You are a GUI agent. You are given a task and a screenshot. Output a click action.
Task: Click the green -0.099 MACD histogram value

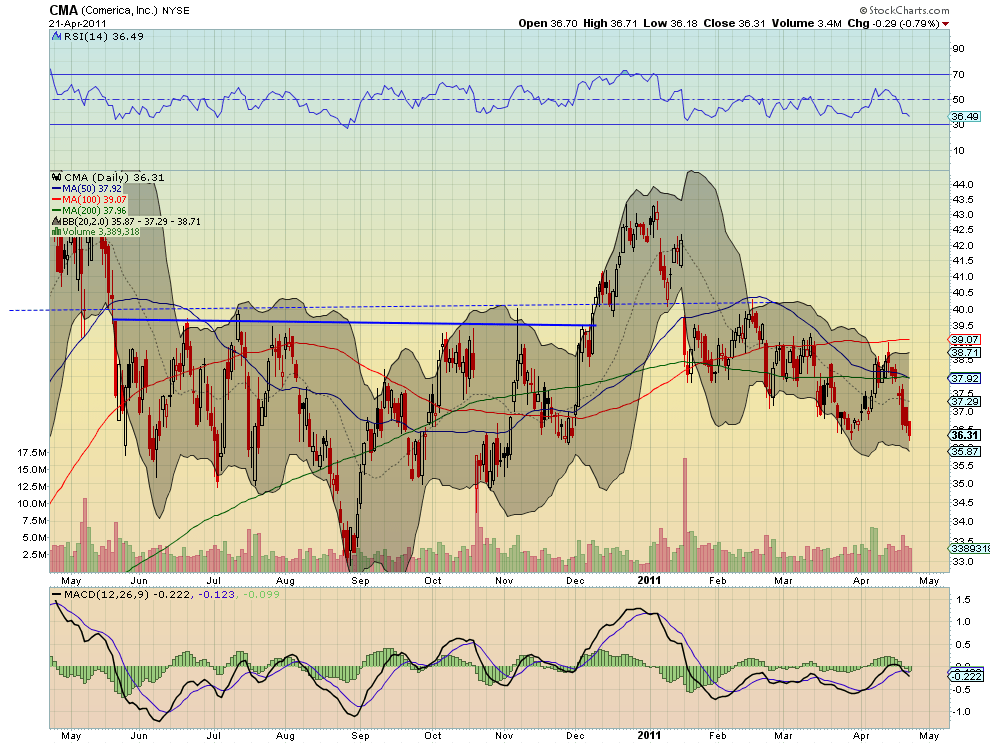click(261, 594)
